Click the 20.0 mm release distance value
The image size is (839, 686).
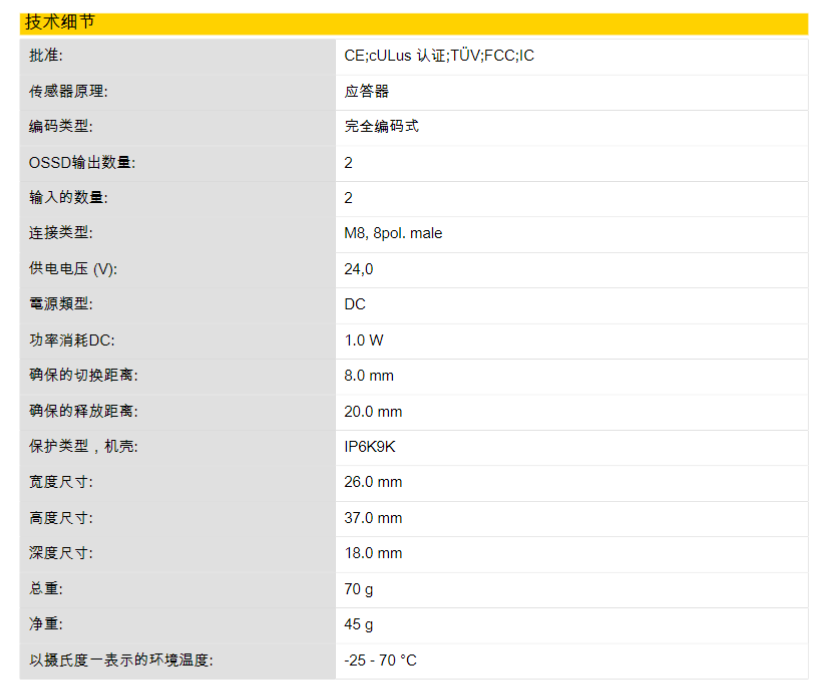tap(373, 412)
